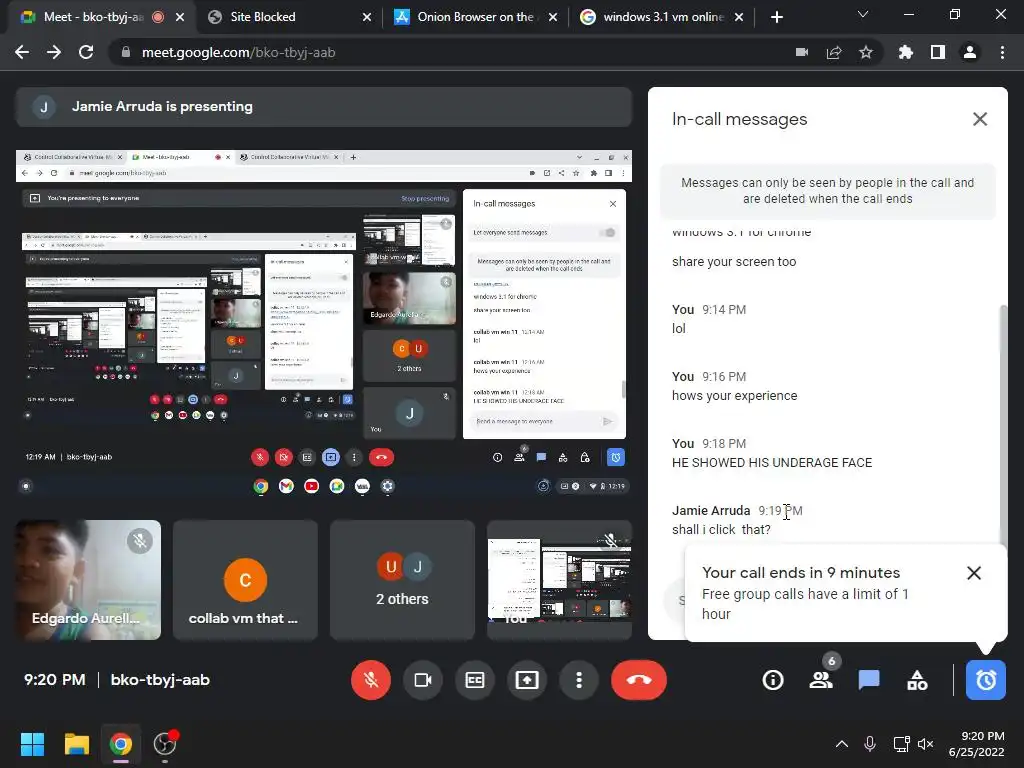
Task: Close the Site Blocked tab
Action: point(367,17)
